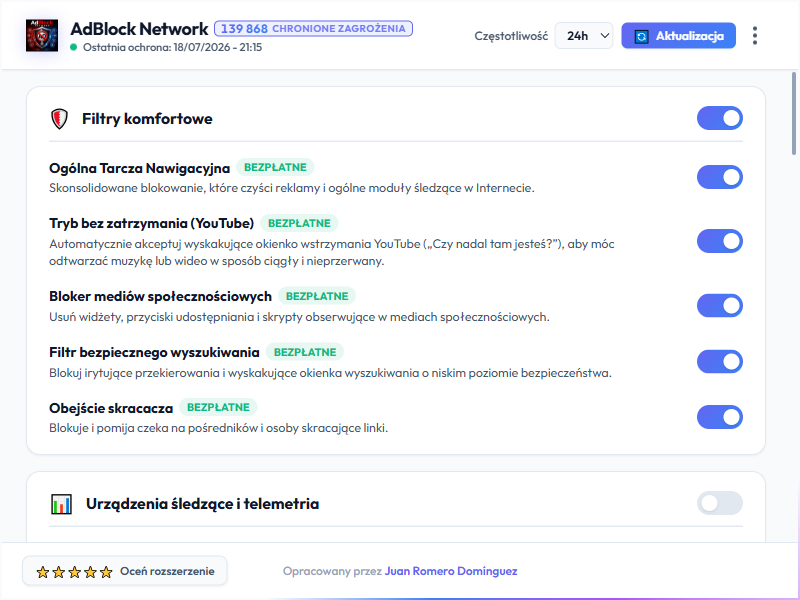Click BEZPŁATNE badge next to Filtr bezpiecznego

(305, 352)
